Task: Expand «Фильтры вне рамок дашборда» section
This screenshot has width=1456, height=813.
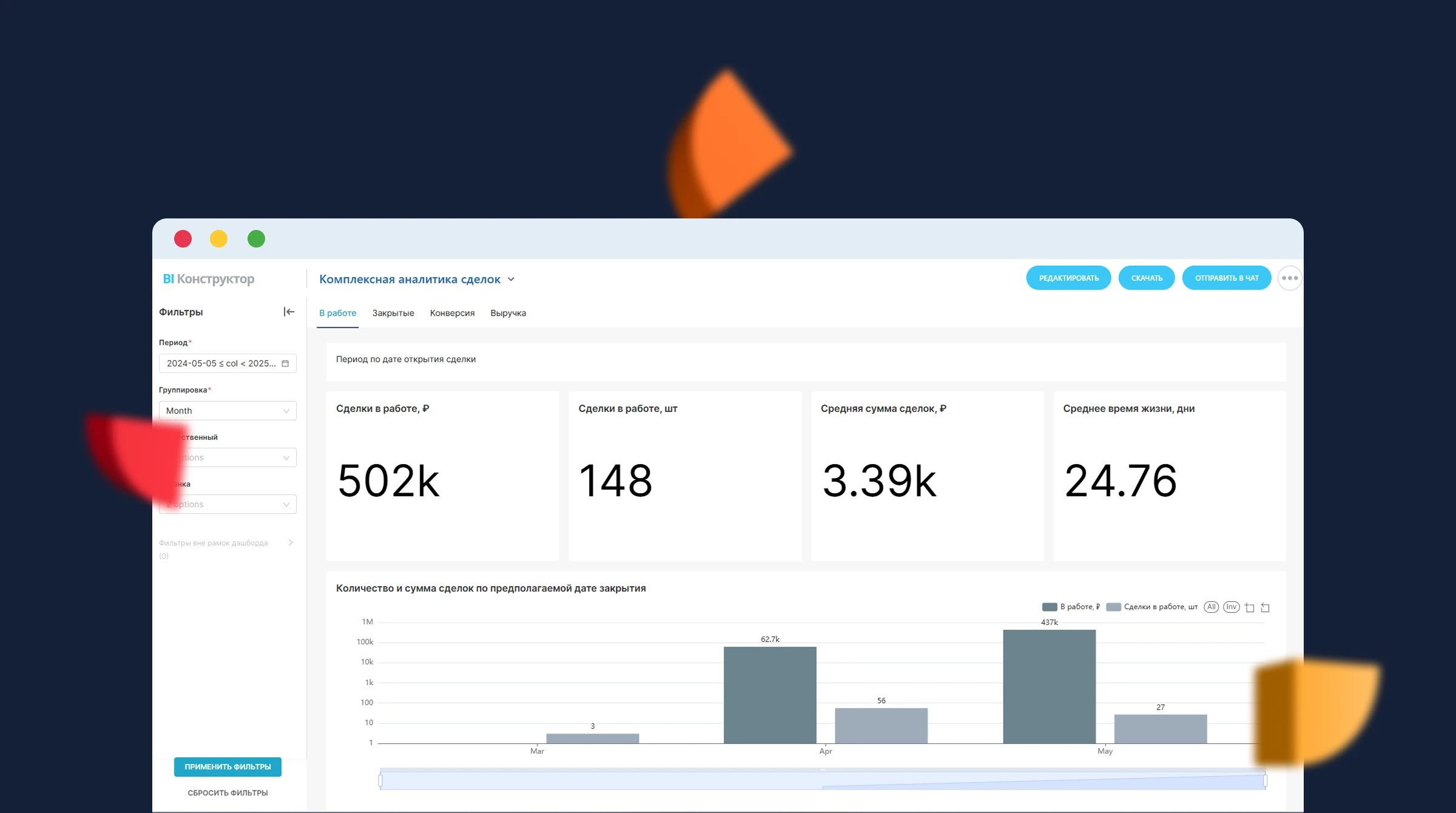Action: (x=290, y=542)
